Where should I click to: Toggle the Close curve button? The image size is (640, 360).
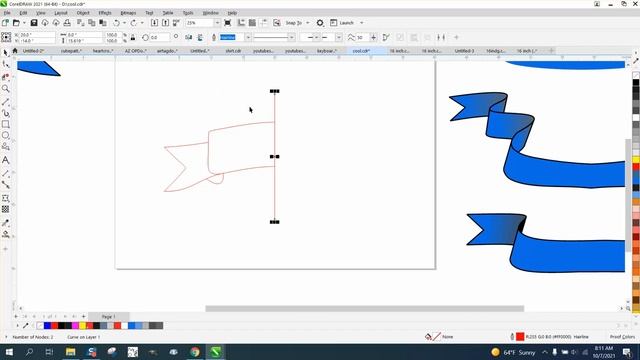pyautogui.click(x=386, y=38)
